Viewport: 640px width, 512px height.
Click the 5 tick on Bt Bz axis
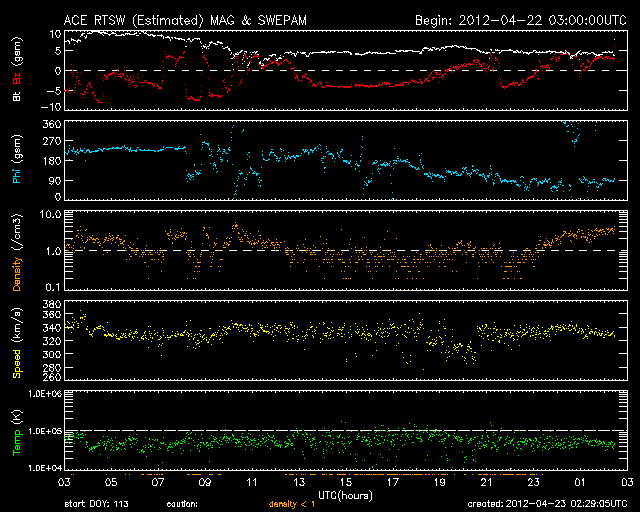click(58, 51)
